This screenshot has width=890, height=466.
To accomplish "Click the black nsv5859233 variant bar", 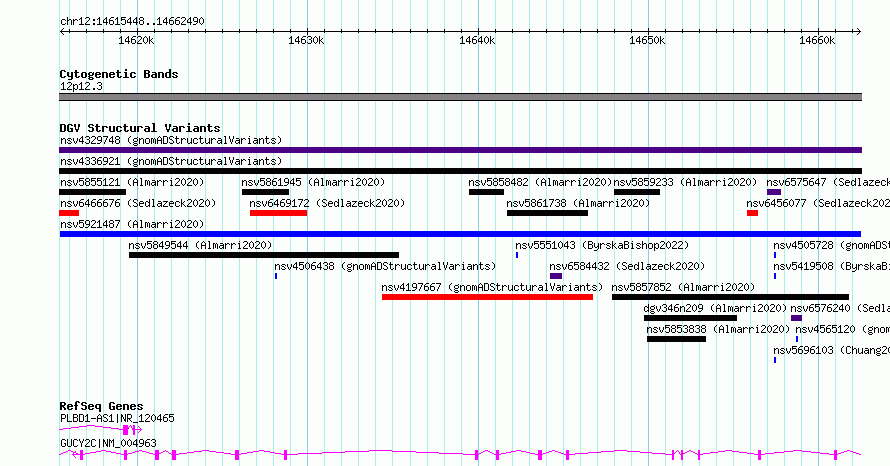I will pyautogui.click(x=637, y=192).
